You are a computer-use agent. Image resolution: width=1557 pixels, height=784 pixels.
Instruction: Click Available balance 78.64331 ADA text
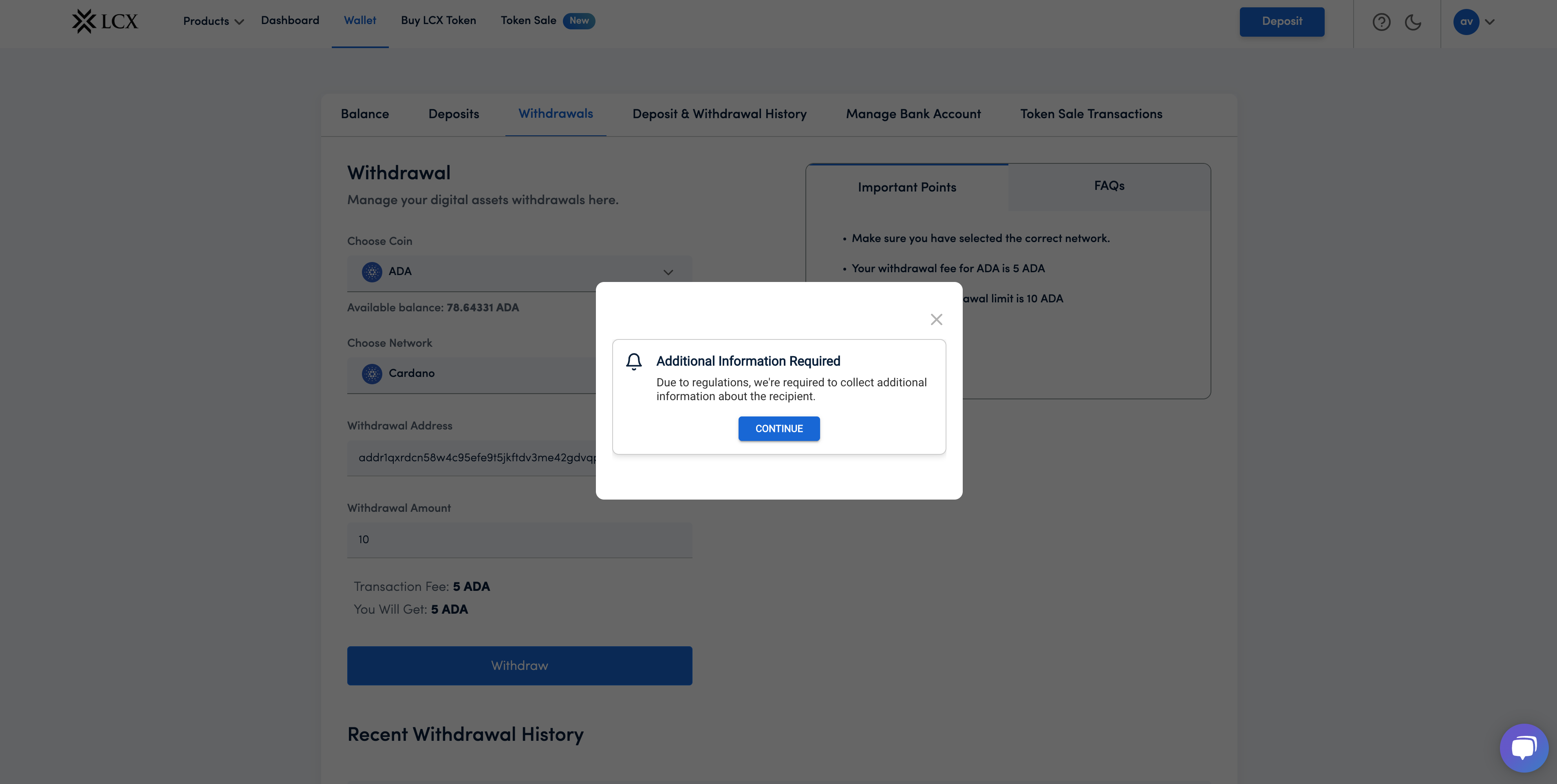(x=433, y=308)
